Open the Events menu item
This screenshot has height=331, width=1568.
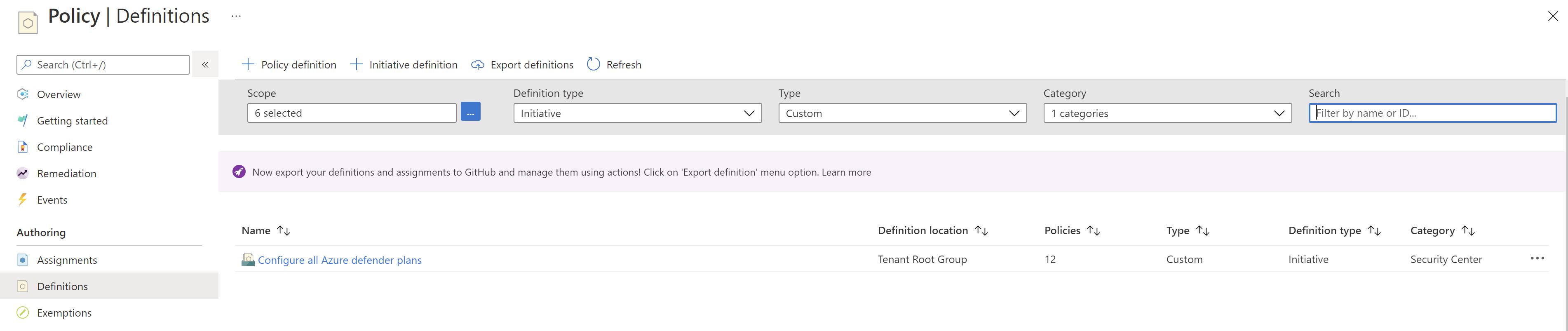[x=52, y=200]
